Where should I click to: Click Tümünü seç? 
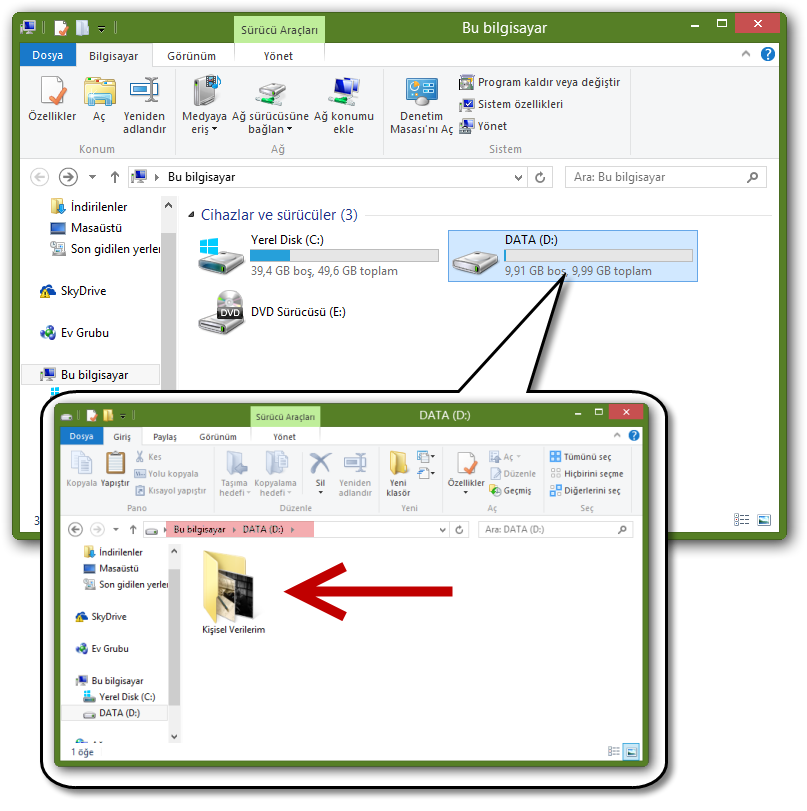click(x=580, y=457)
